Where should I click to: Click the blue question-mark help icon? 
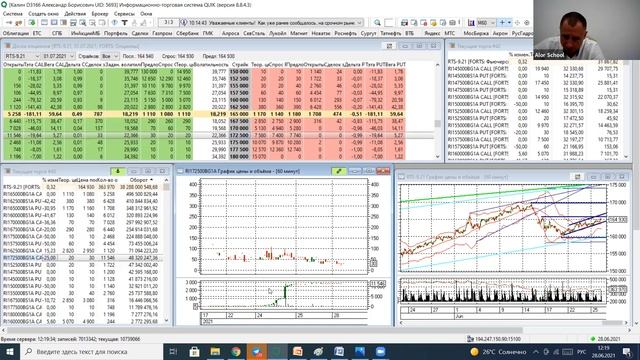[114, 23]
